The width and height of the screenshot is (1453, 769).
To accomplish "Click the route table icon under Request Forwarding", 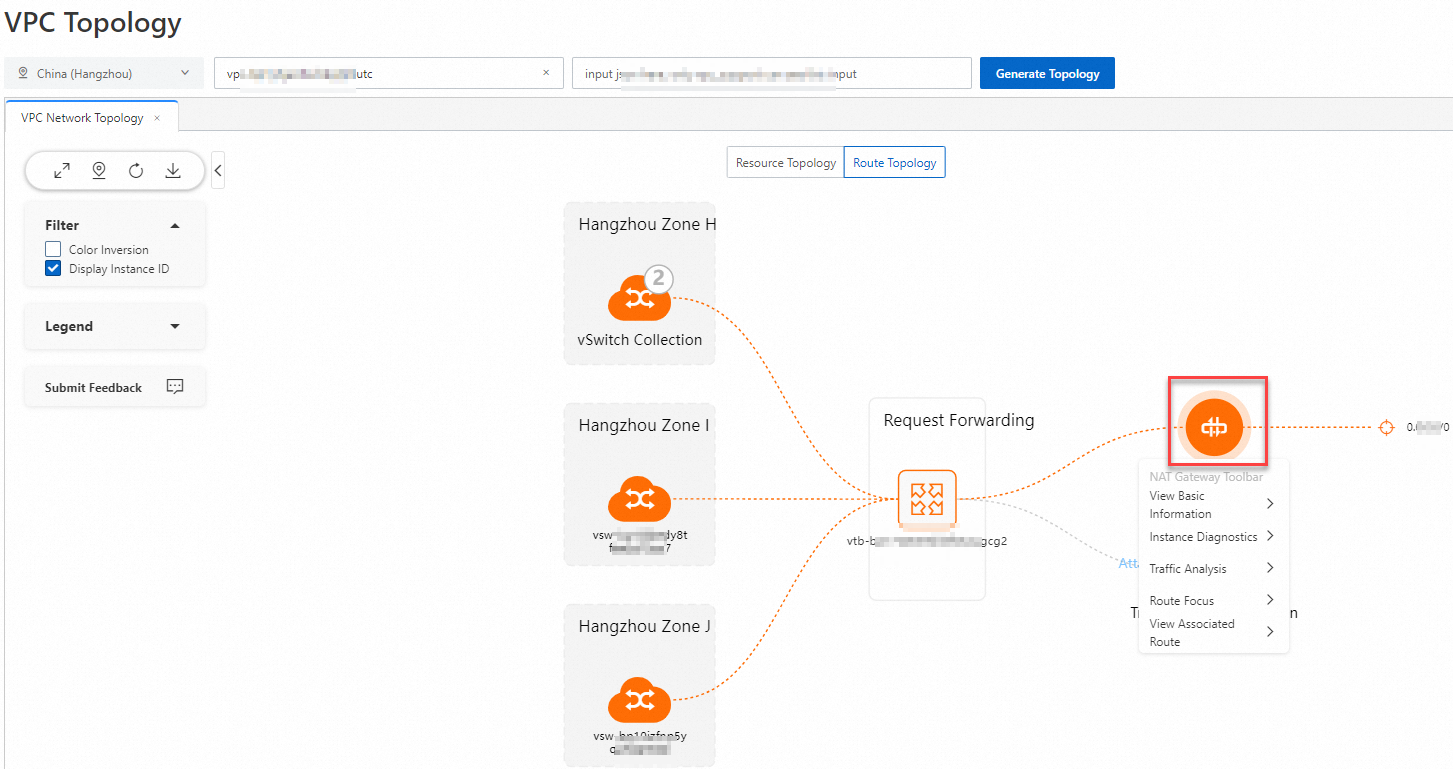I will coord(927,498).
